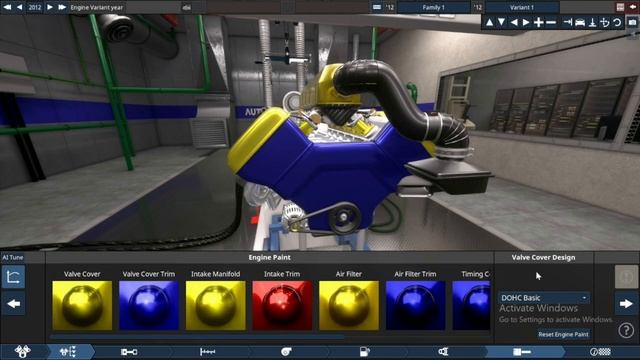Take a screenshot with the camera icon
The height and width of the screenshot is (360, 640).
pyautogui.click(x=632, y=22)
